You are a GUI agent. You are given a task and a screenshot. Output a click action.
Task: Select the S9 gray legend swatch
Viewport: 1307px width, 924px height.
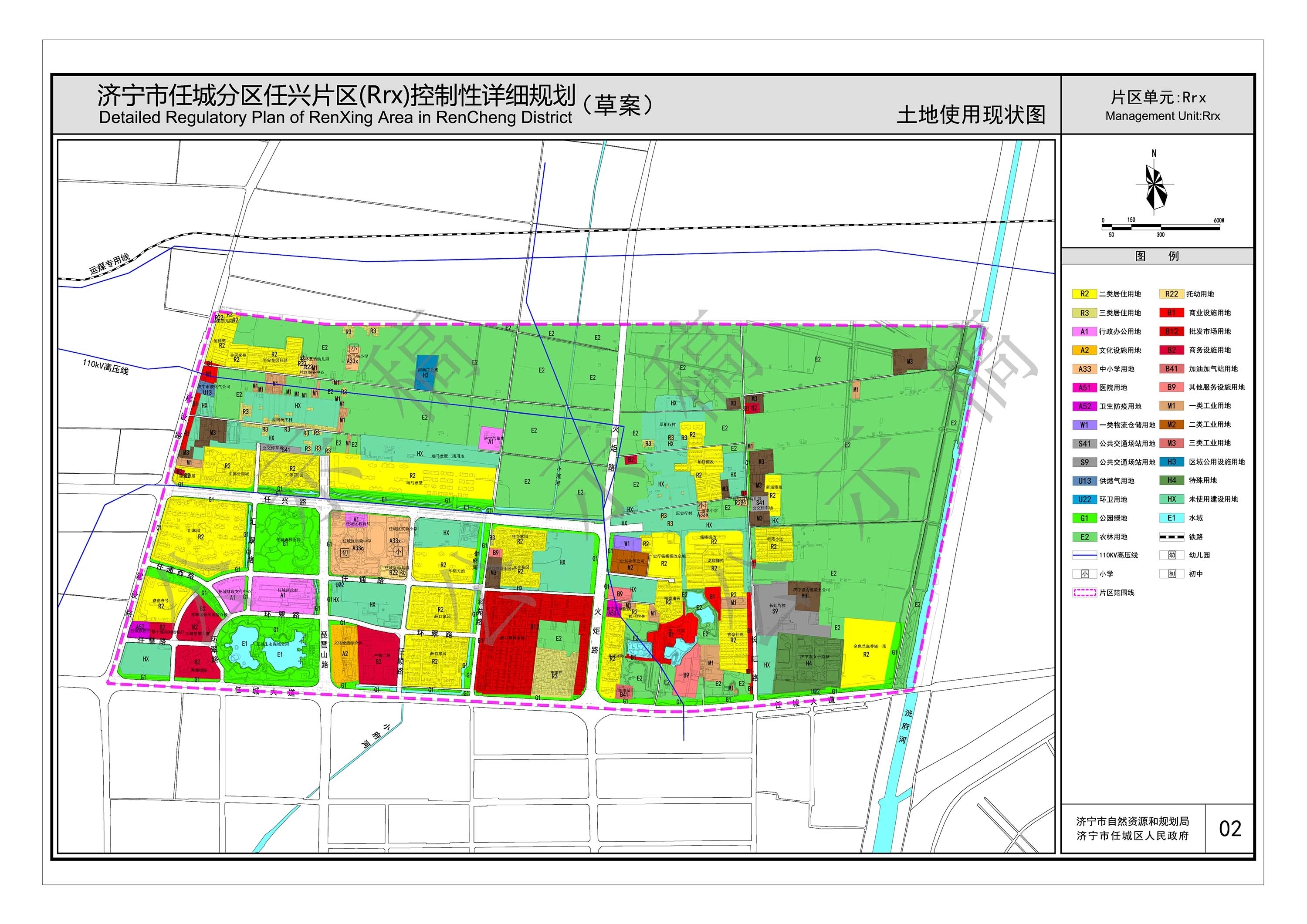coord(1085,462)
